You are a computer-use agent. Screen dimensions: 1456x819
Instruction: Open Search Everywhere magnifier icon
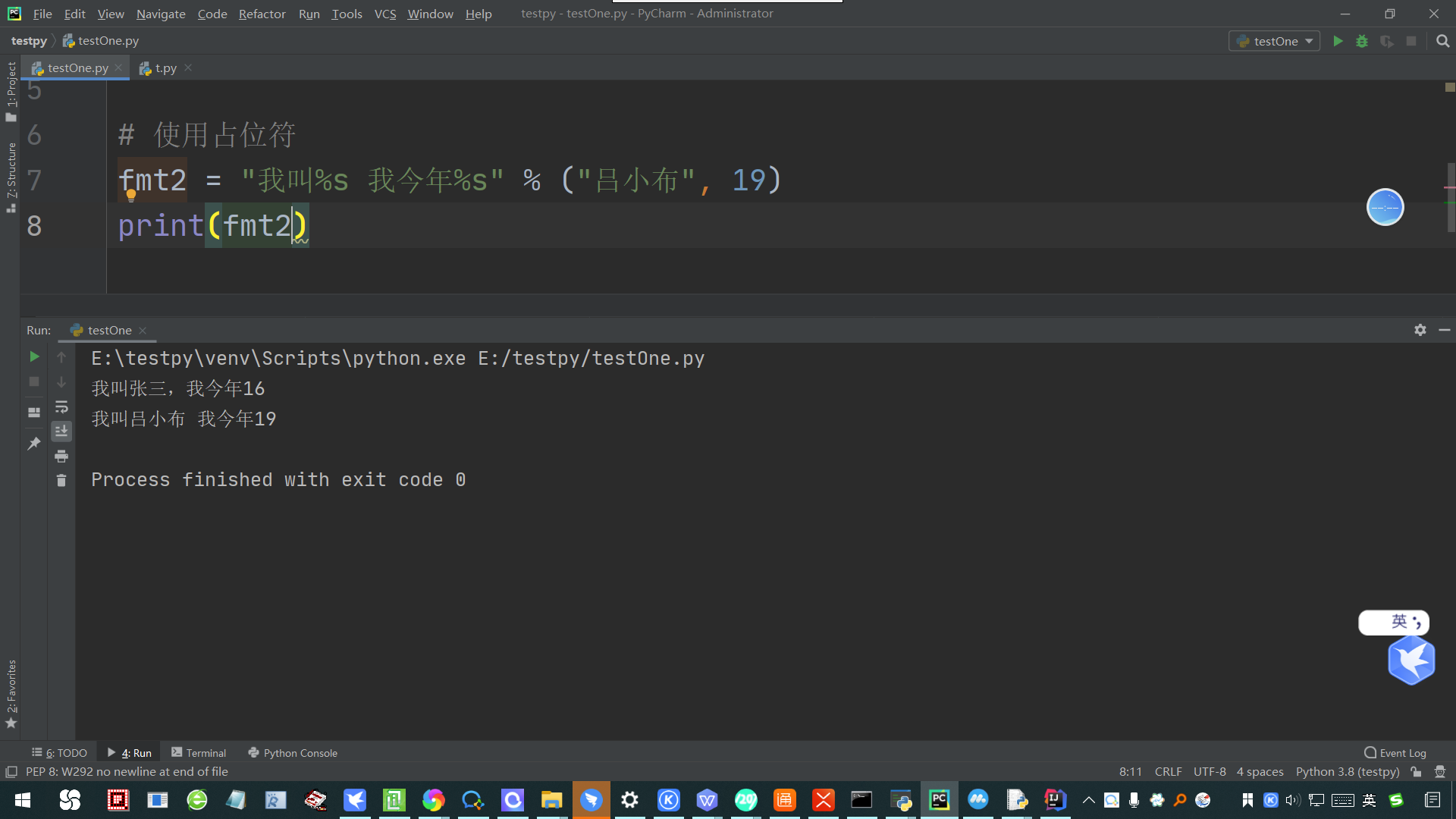[x=1442, y=41]
